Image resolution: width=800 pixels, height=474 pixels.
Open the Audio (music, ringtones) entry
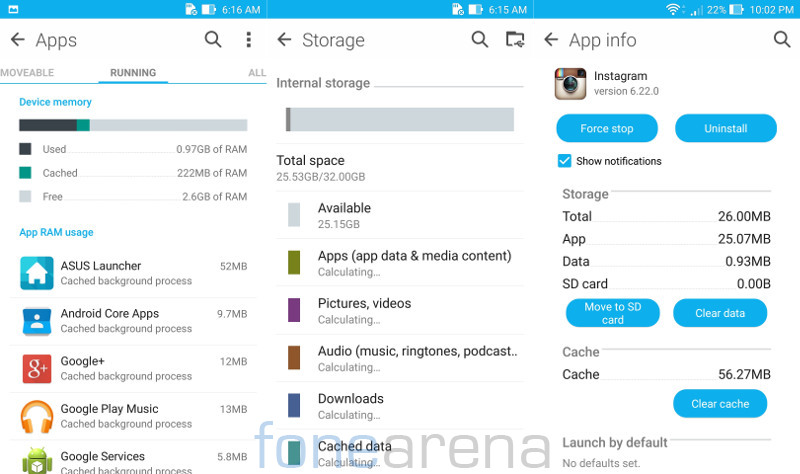[399, 358]
